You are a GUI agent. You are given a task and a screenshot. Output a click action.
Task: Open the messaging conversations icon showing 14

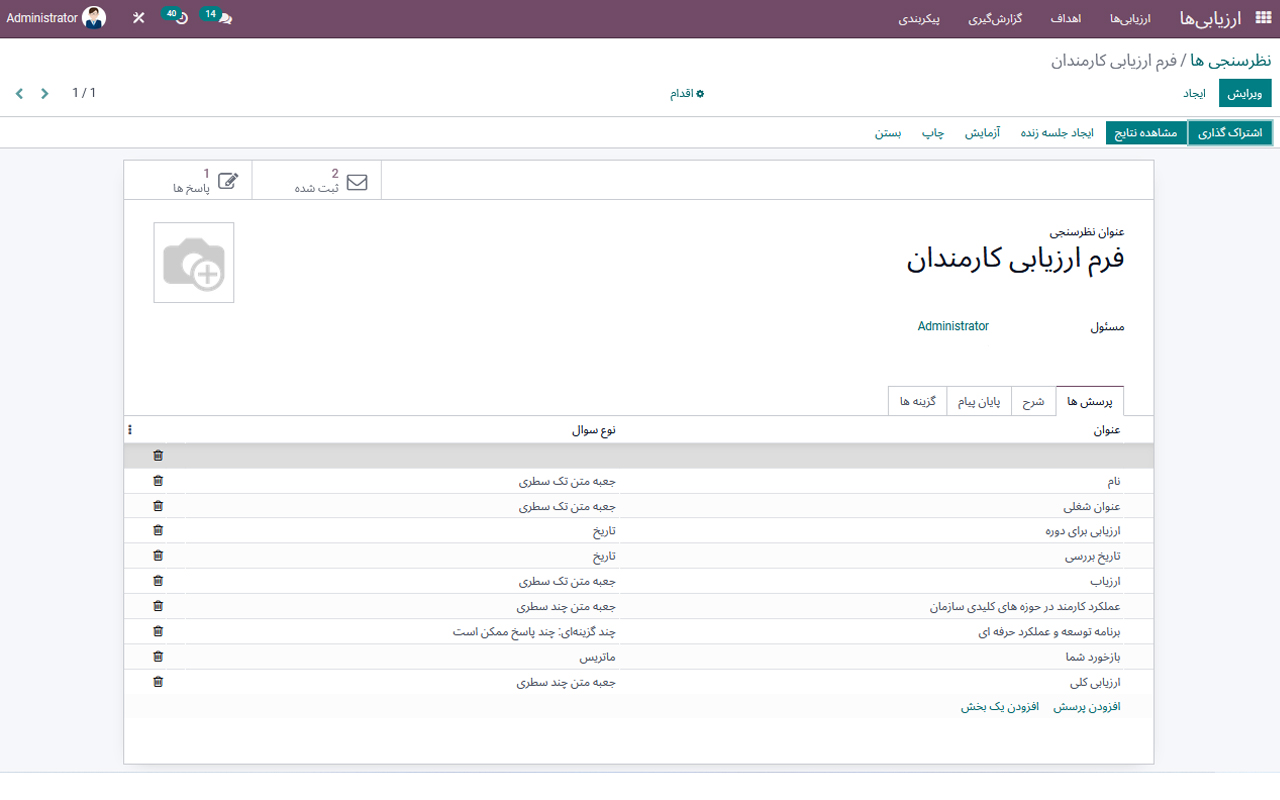[218, 17]
